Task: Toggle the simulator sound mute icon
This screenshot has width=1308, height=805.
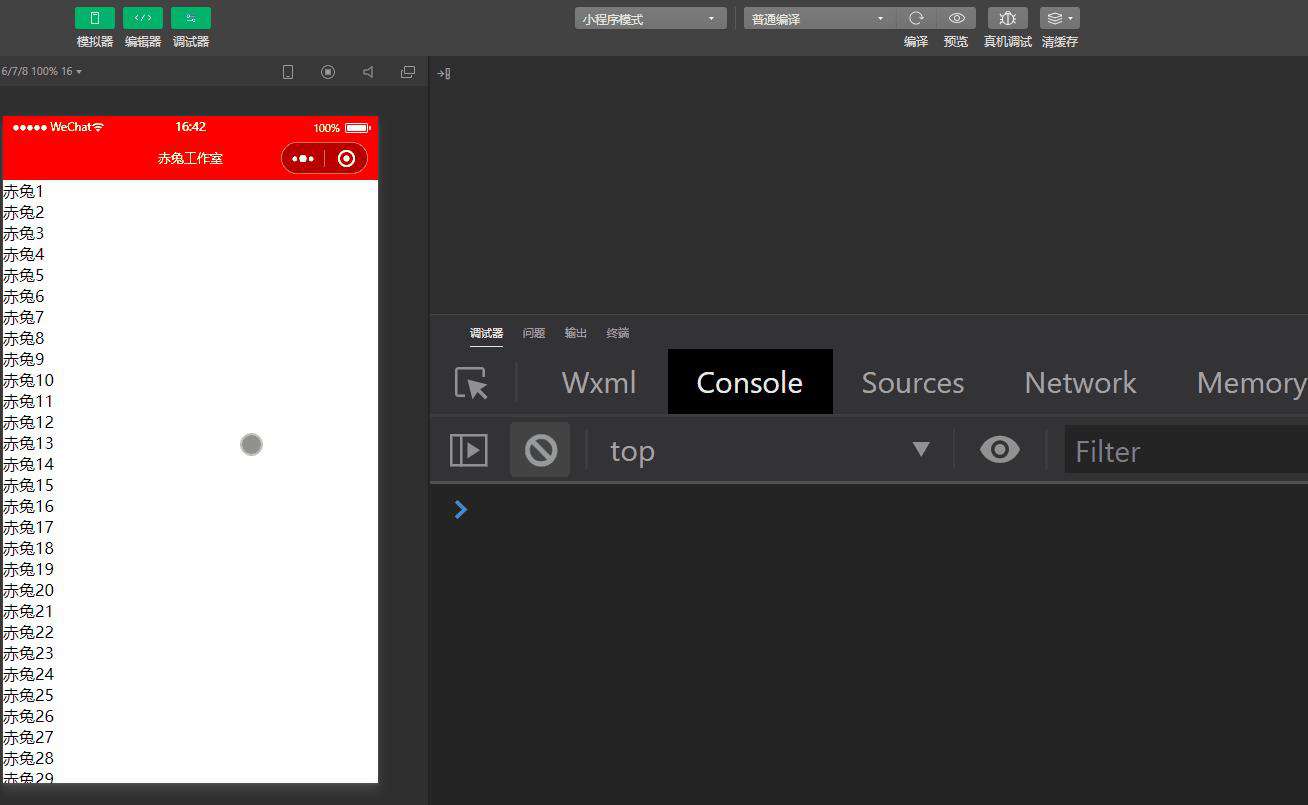Action: coord(368,72)
